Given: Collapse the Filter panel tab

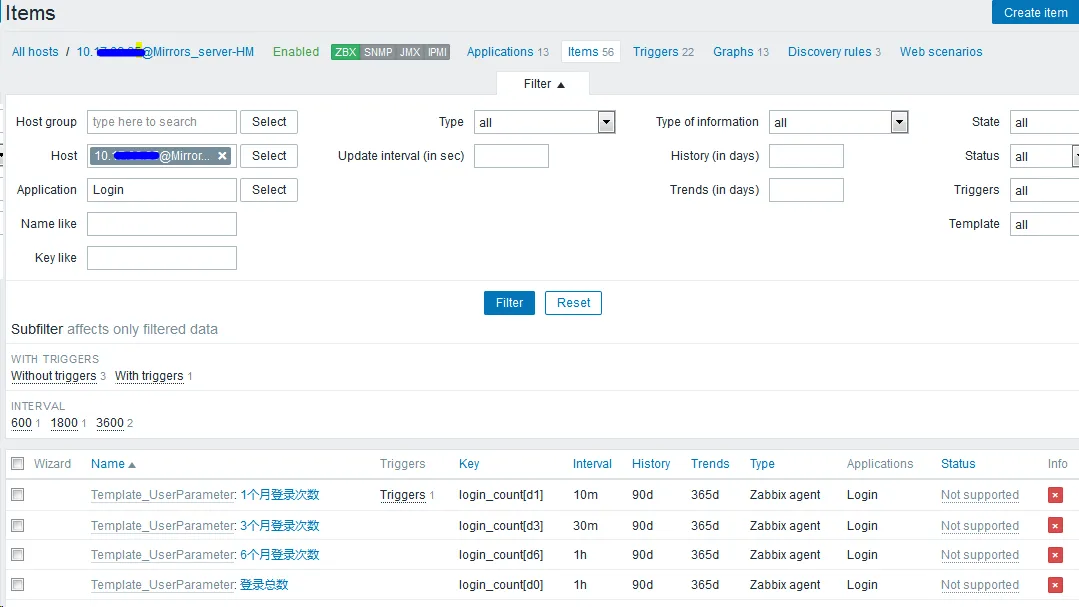Looking at the screenshot, I should click(543, 84).
